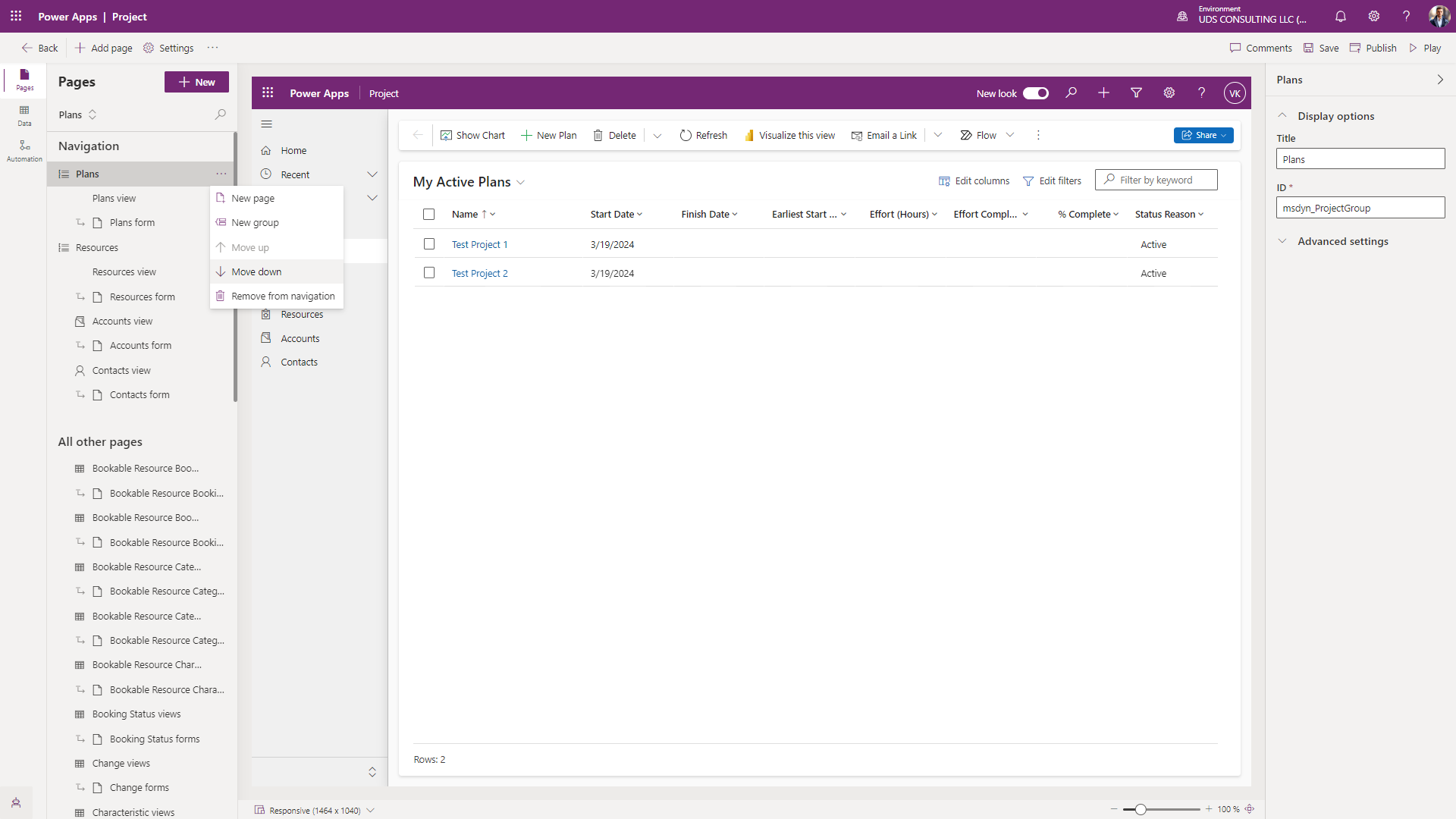This screenshot has height=819, width=1456.
Task: Open more commands ellipsis next to Settings
Action: 213,47
